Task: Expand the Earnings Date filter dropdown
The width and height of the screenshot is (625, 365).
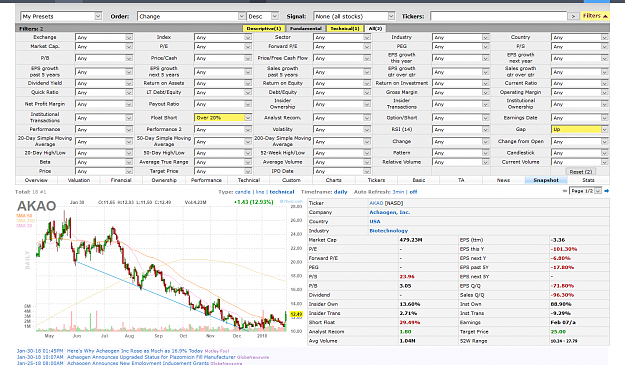Action: [580, 118]
